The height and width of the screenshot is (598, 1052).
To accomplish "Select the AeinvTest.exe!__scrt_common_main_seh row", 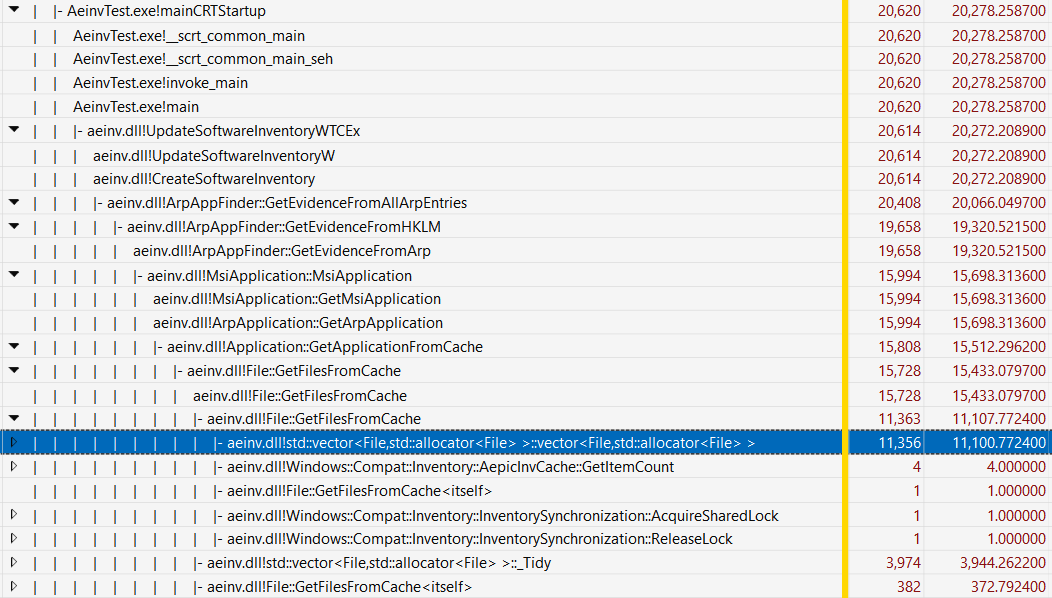I will [x=203, y=59].
